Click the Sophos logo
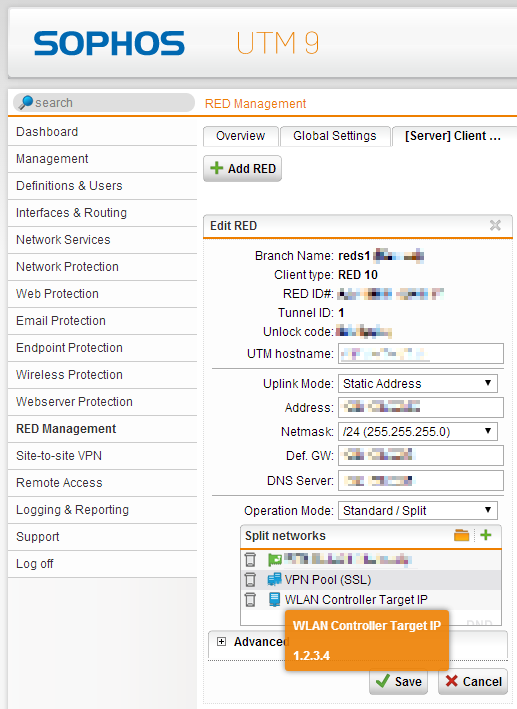 (x=109, y=43)
